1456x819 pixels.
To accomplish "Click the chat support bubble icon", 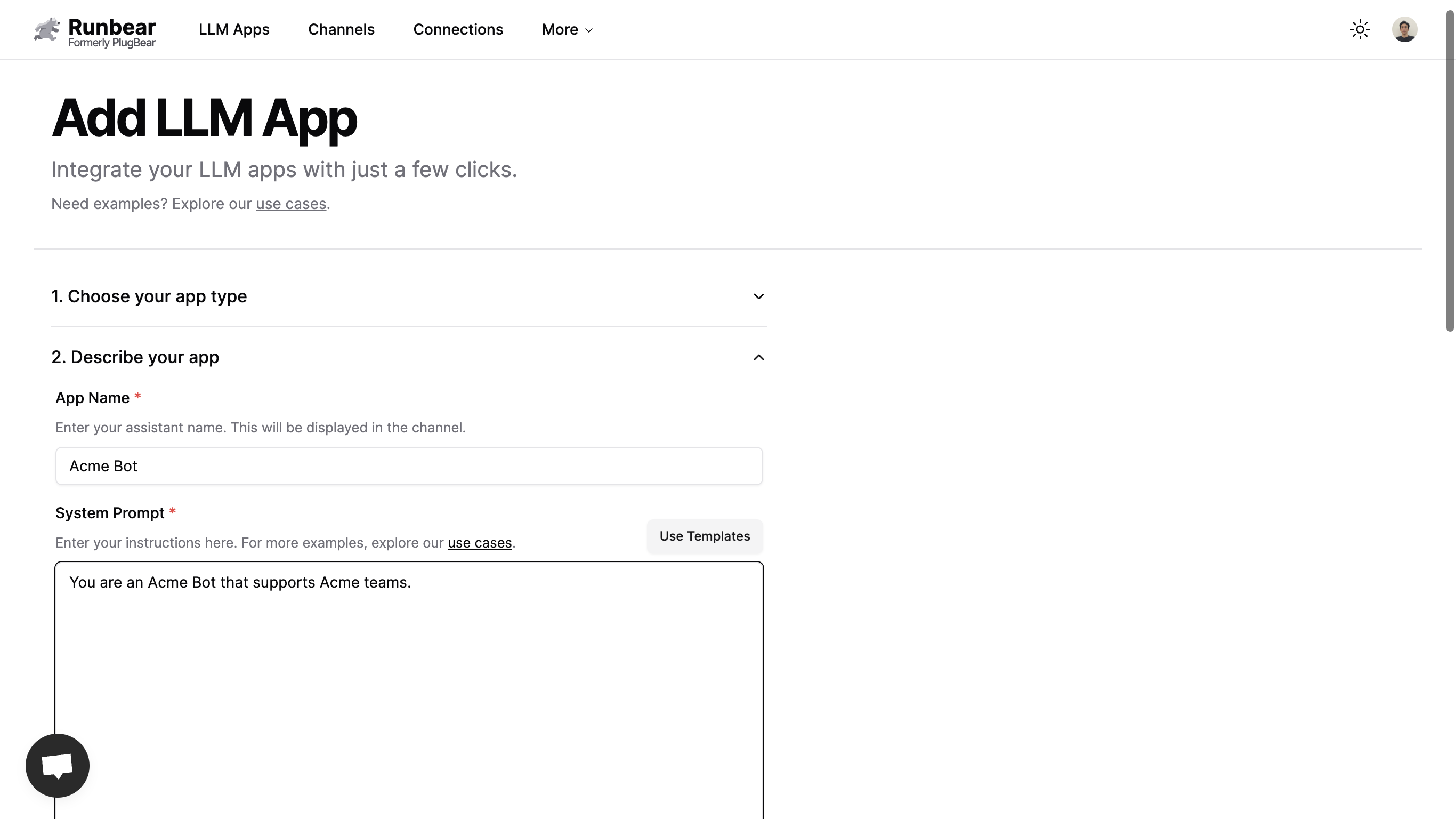I will pos(57,765).
